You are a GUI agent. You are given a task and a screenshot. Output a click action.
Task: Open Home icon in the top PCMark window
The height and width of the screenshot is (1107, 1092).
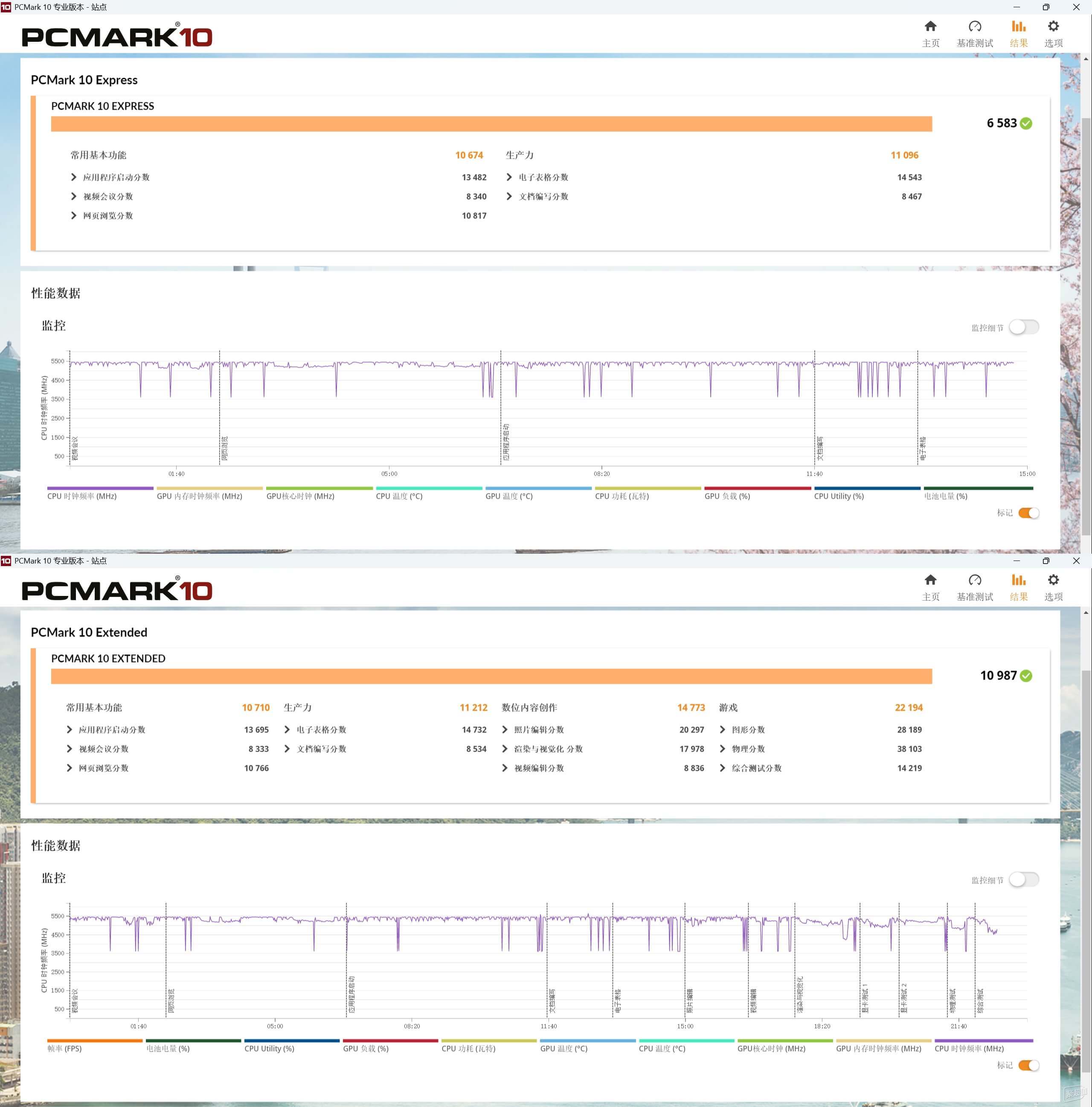point(930,26)
